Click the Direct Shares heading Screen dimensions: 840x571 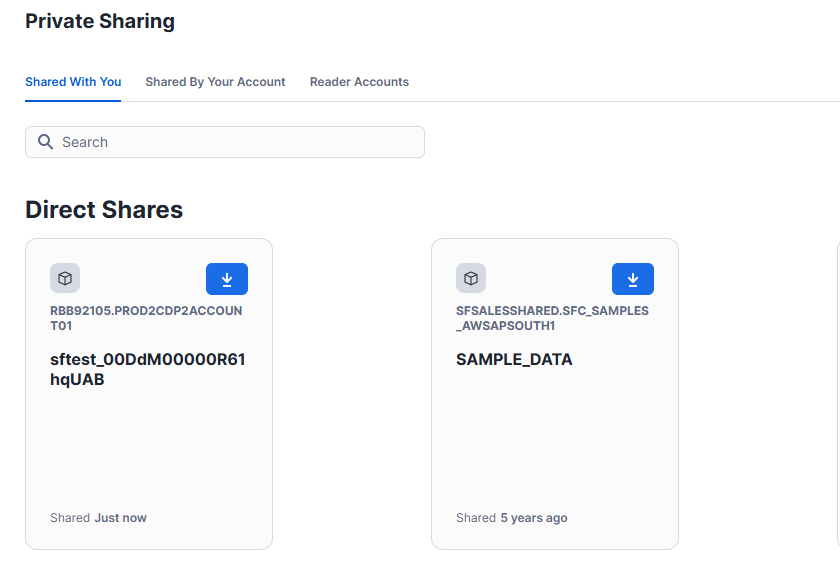coord(104,209)
